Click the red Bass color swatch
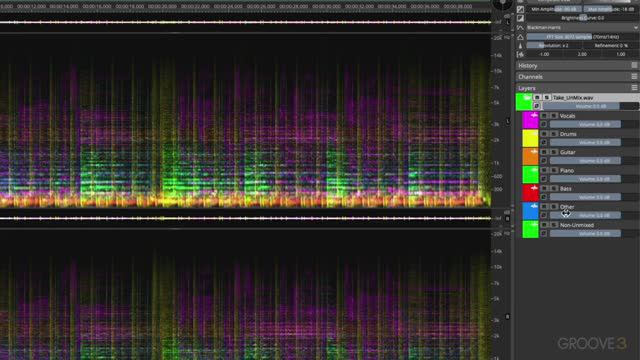The width and height of the screenshot is (640, 360). click(x=531, y=193)
